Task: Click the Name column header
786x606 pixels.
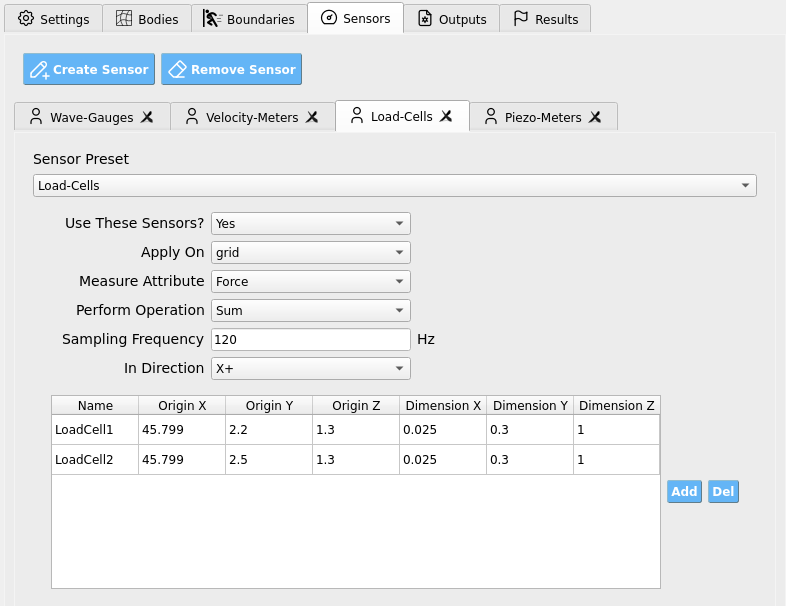Action: point(95,406)
